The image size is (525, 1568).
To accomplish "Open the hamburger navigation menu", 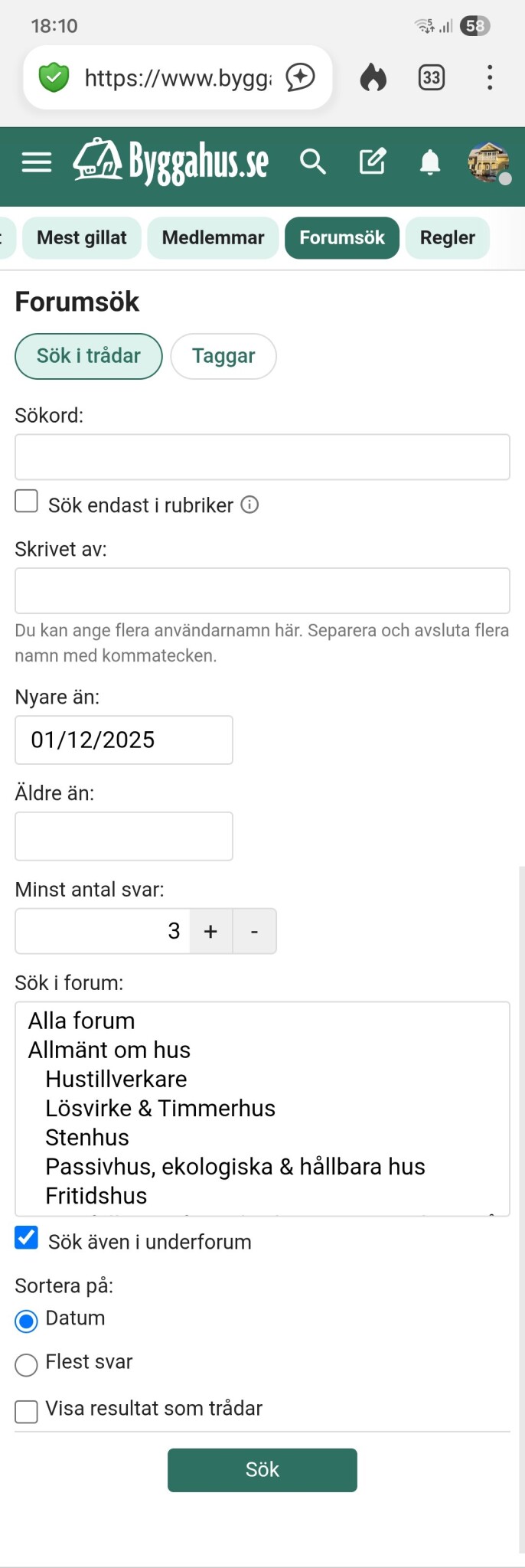I will 36,162.
